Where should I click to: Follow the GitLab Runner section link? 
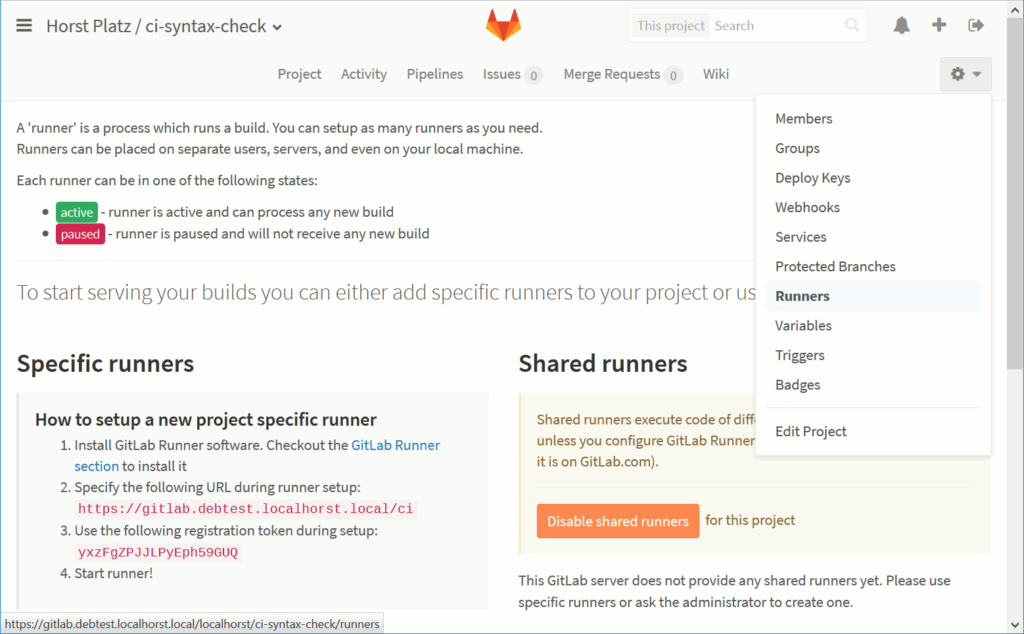pyautogui.click(x=395, y=445)
